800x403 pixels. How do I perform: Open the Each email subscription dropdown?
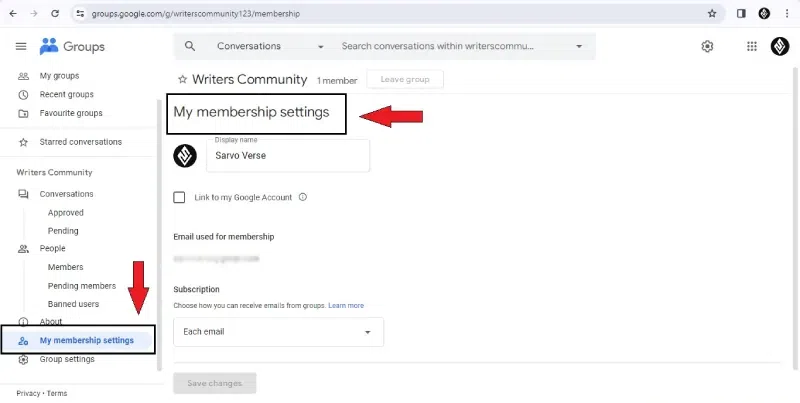[279, 332]
